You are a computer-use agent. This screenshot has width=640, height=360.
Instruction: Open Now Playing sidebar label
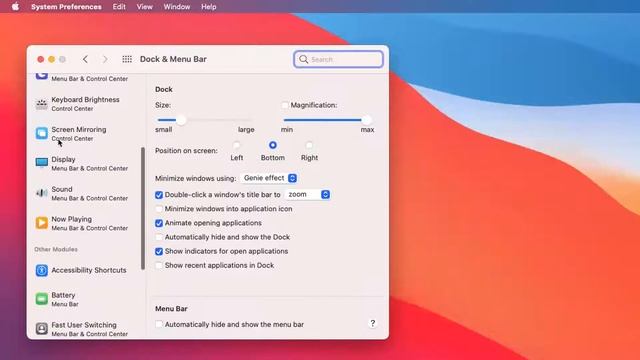click(71, 219)
